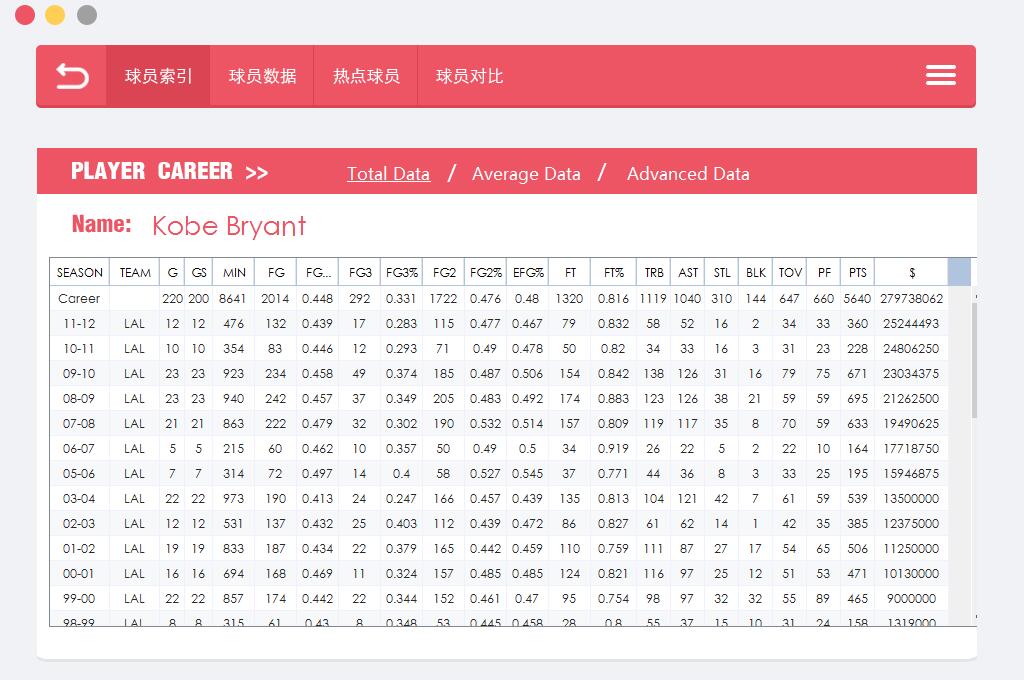The height and width of the screenshot is (680, 1024).
Task: Show Advanced Data view
Action: pyautogui.click(x=688, y=174)
